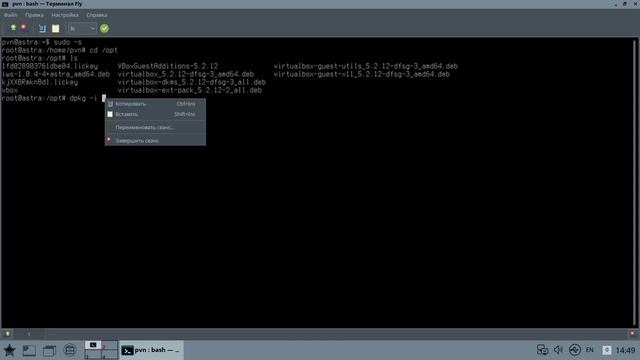This screenshot has width=640, height=360.
Task: Click the text virtualbox-ext-pack_5.2.12-2_all.deb
Action: pos(189,91)
